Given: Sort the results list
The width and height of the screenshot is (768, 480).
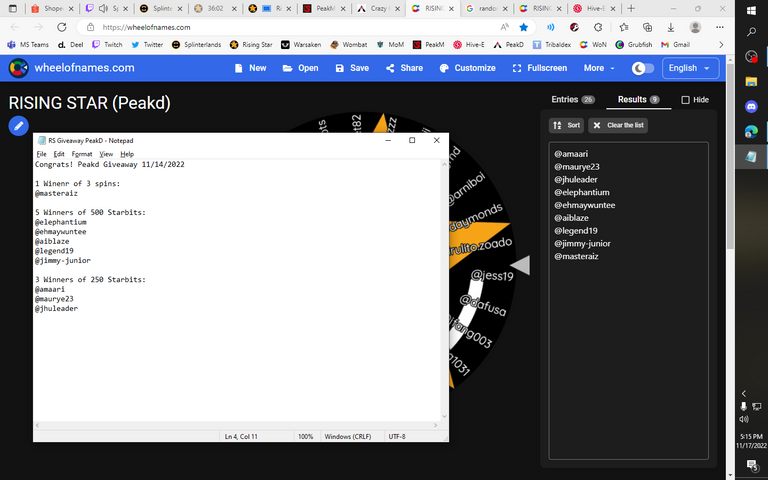Looking at the screenshot, I should pyautogui.click(x=566, y=125).
